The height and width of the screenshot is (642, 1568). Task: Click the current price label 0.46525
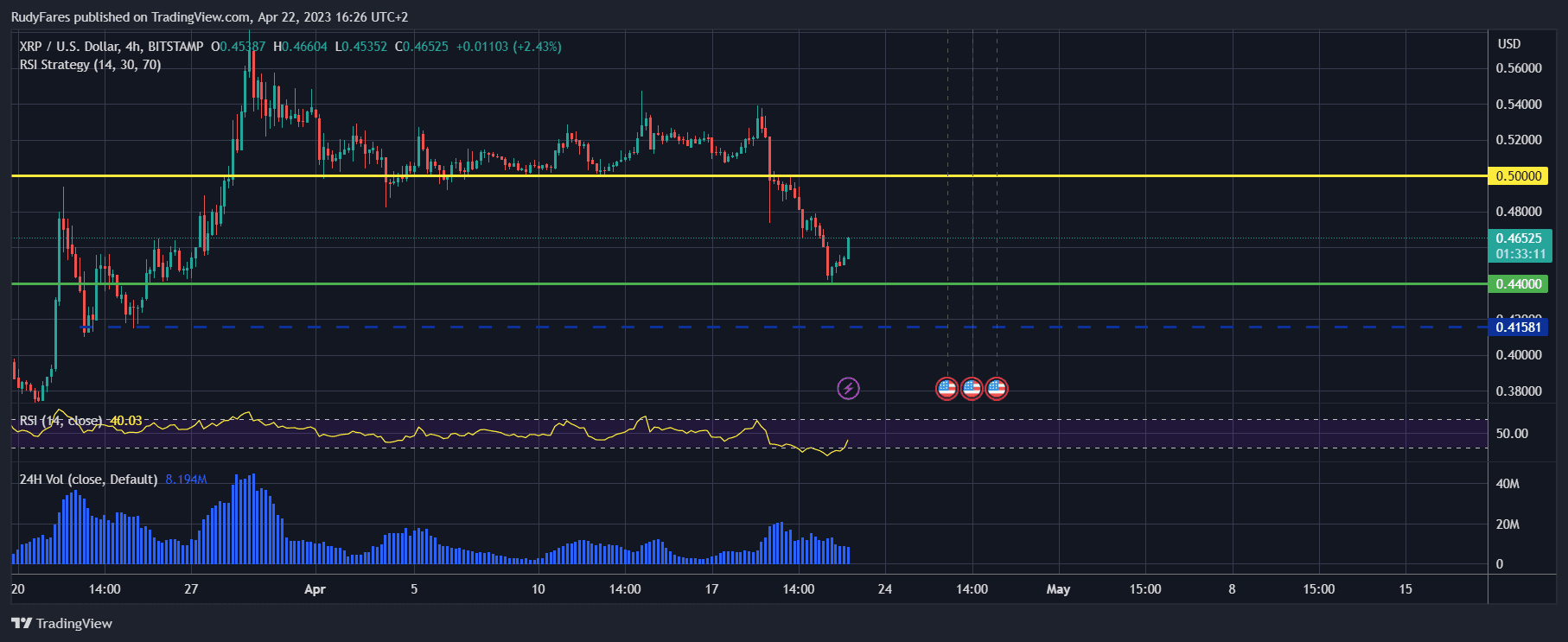pos(1518,239)
